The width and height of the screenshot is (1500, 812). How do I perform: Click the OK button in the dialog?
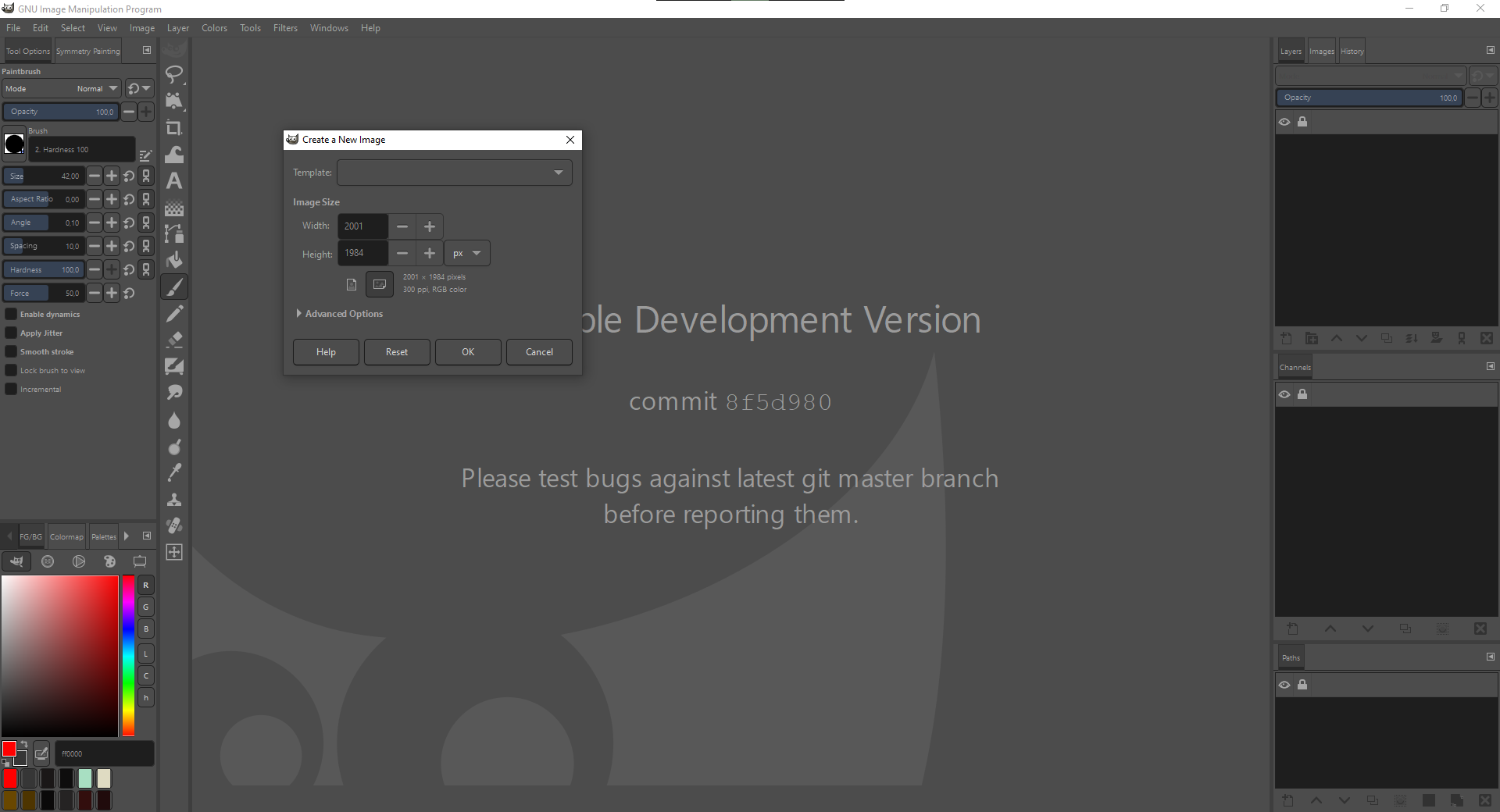pos(468,352)
